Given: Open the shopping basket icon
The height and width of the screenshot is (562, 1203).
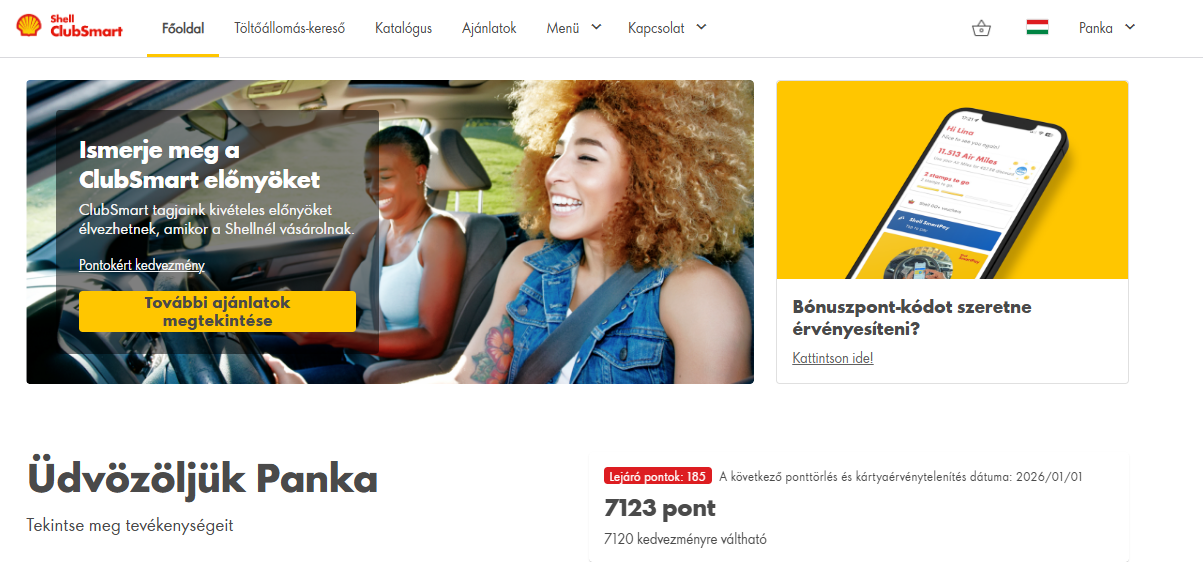Looking at the screenshot, I should (x=981, y=28).
